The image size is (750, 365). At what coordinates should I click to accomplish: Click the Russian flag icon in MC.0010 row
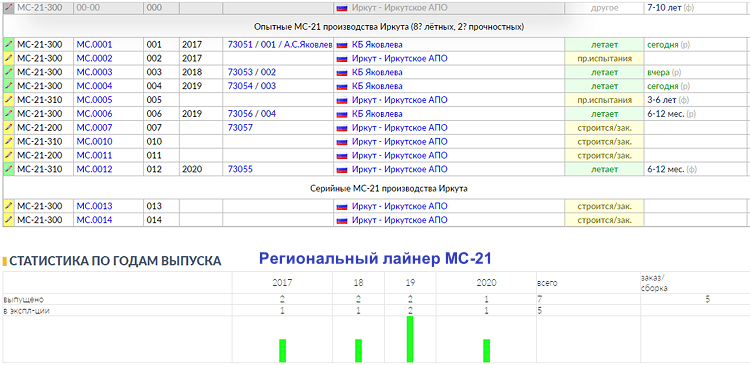[x=342, y=143]
